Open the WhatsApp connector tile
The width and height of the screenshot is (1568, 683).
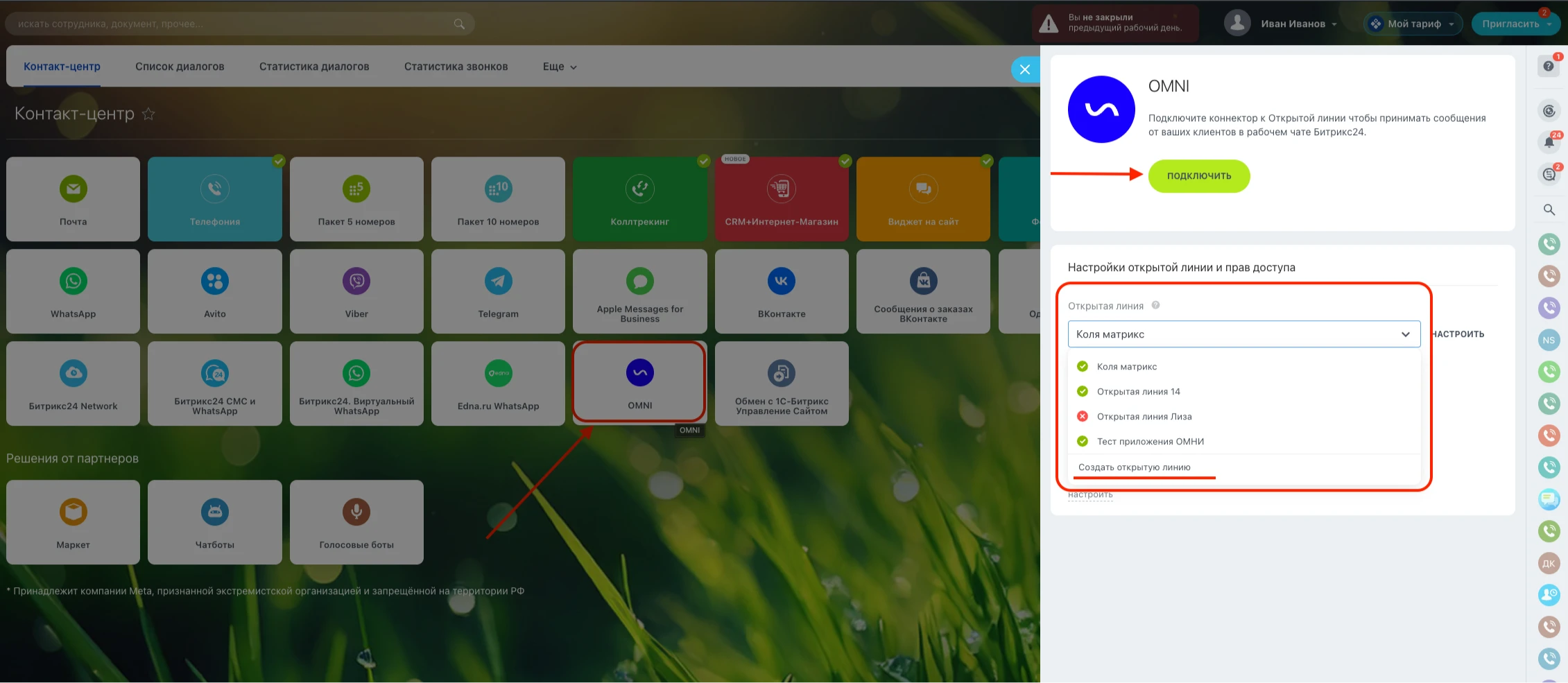[73, 291]
